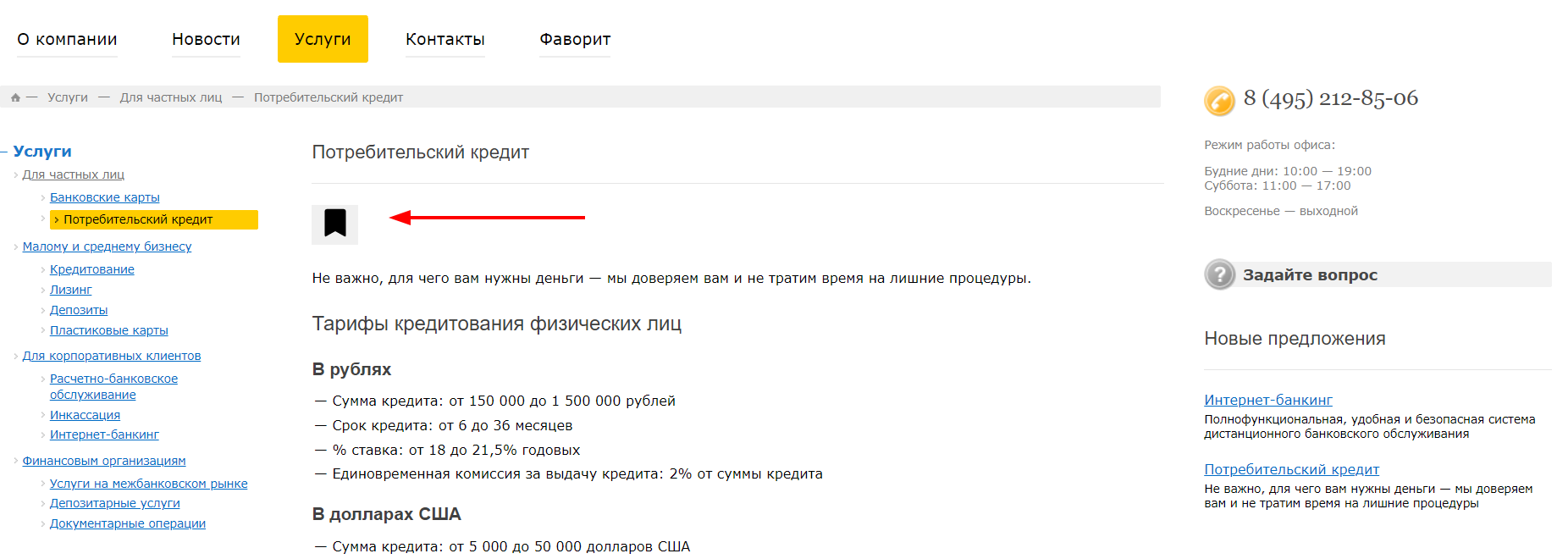Expand Для частных лиц tree item
This screenshot has height=559, width=1568.
(x=15, y=175)
